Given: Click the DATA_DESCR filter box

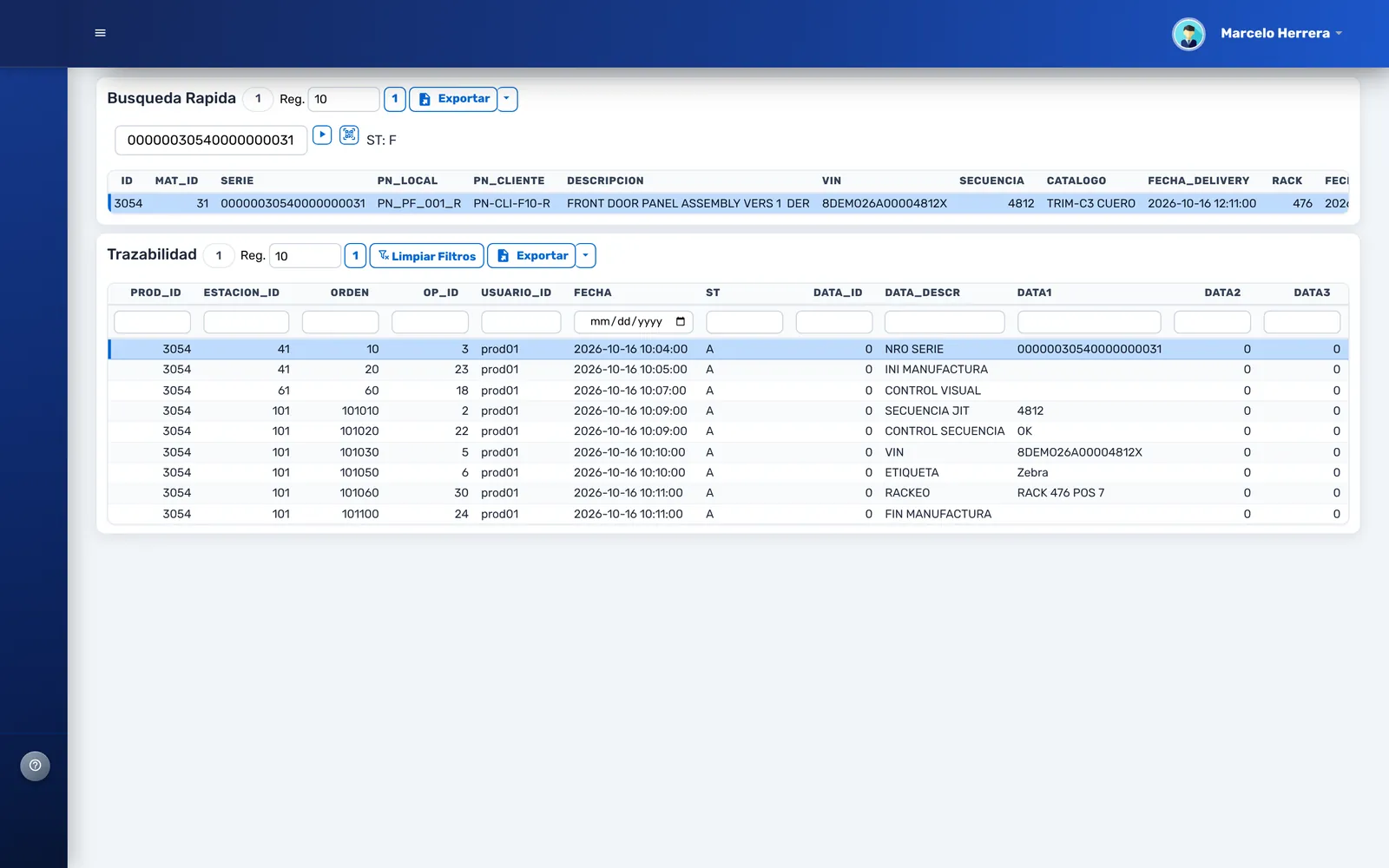Looking at the screenshot, I should click(945, 322).
